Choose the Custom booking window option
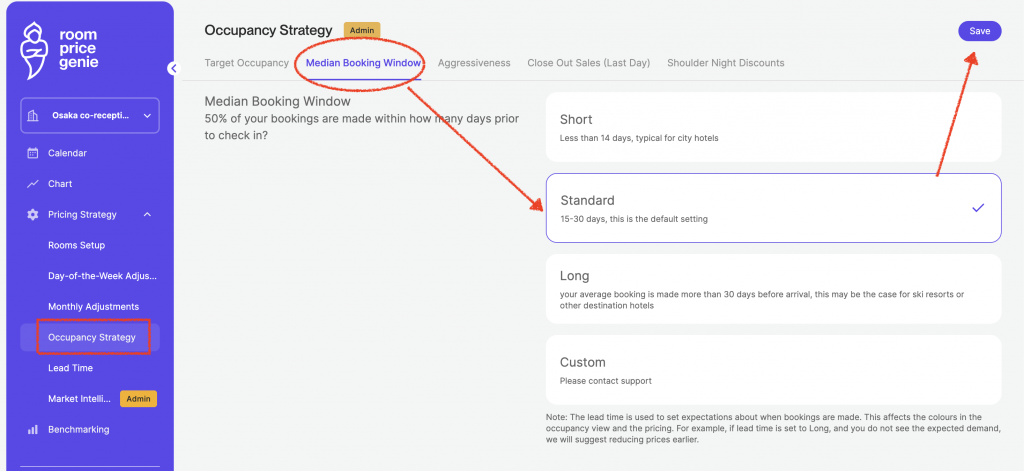Image resolution: width=1024 pixels, height=471 pixels. point(773,370)
